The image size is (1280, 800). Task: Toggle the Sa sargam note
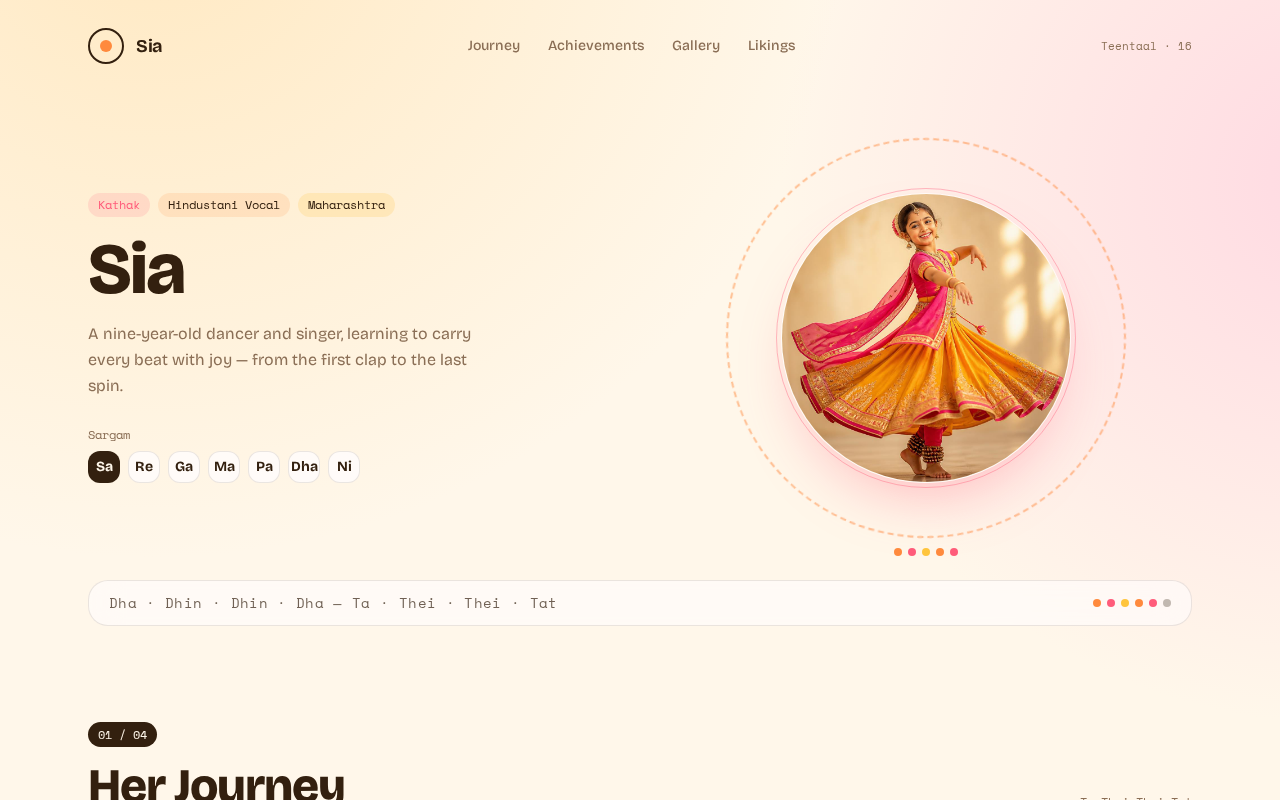coord(104,467)
